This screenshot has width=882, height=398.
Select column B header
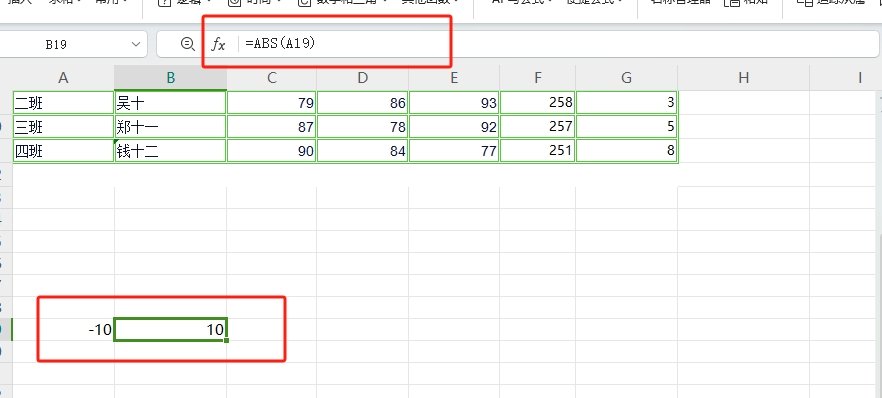coord(170,78)
